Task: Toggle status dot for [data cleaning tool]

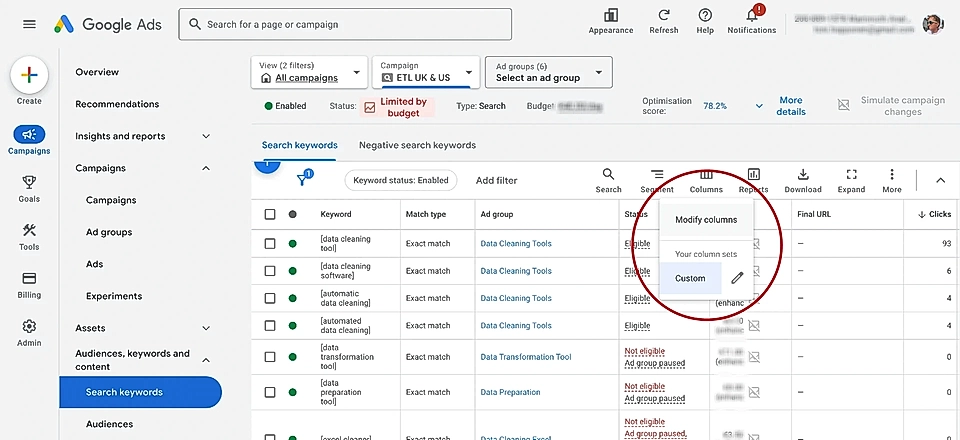Action: click(293, 244)
